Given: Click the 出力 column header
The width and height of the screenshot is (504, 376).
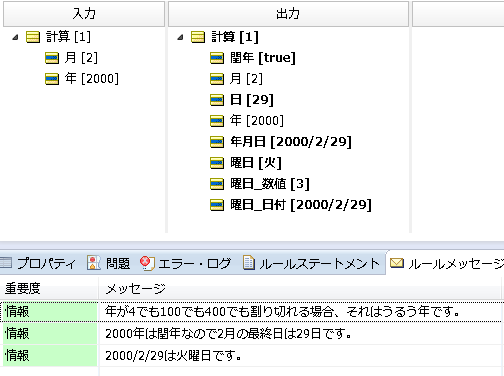Looking at the screenshot, I should pos(288,14).
